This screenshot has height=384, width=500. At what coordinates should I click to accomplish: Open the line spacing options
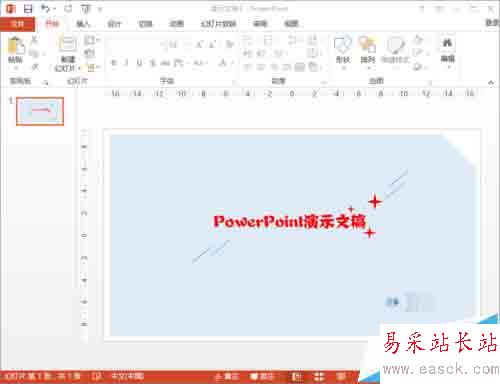(294, 41)
